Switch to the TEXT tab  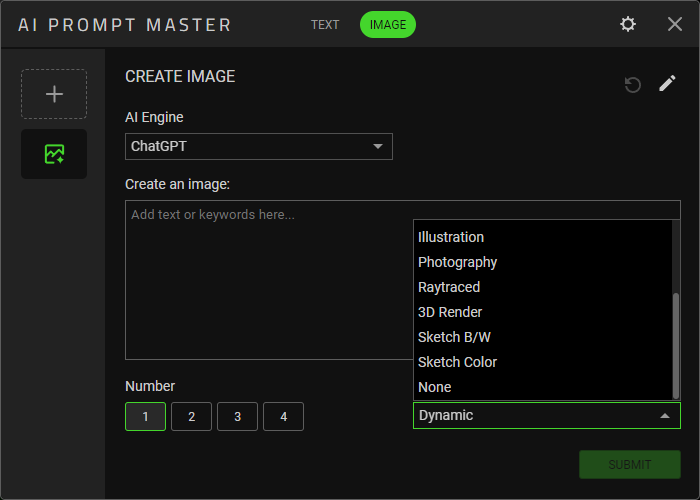[325, 25]
